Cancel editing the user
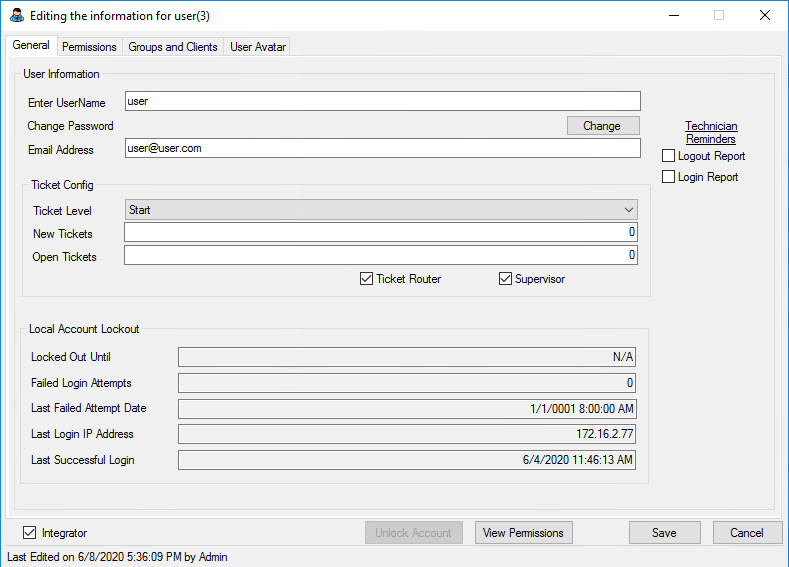This screenshot has width=789, height=567. [746, 533]
